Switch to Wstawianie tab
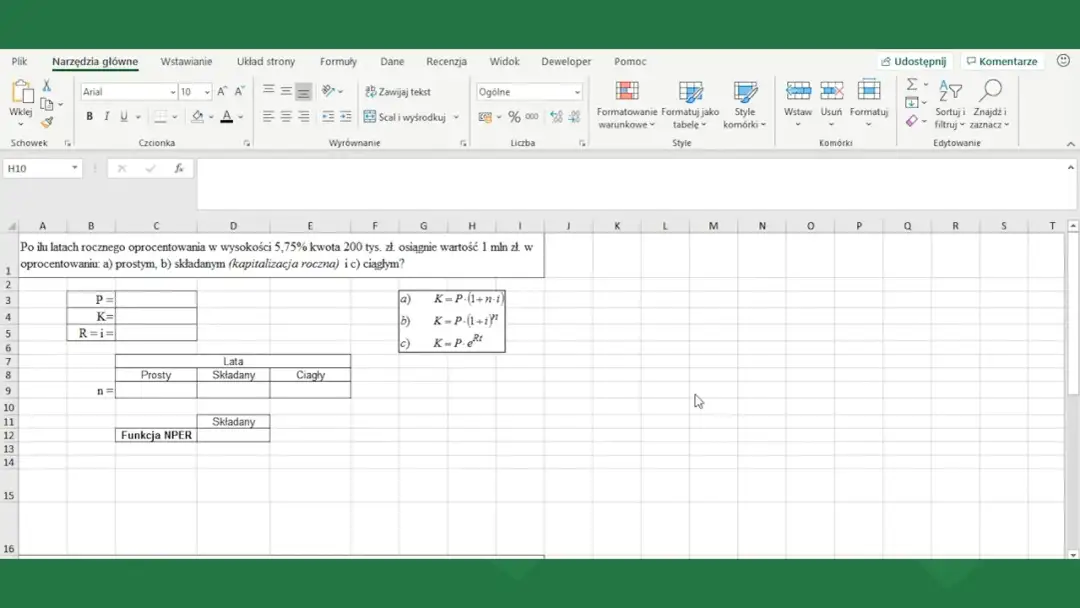Screen dimensions: 1080x608 187,61
